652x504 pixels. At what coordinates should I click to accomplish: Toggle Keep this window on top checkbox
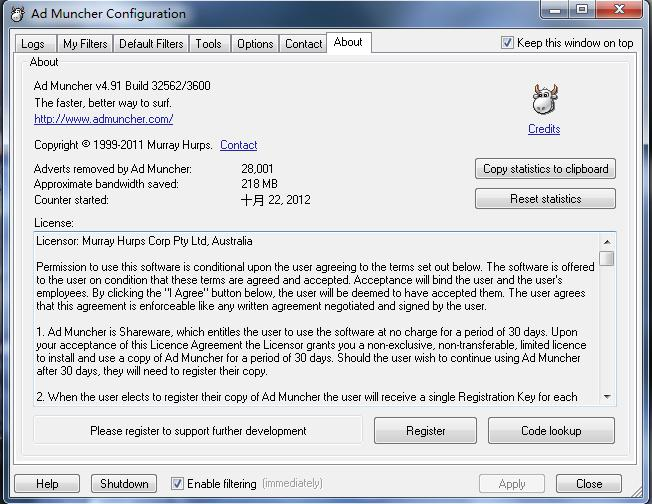[507, 43]
